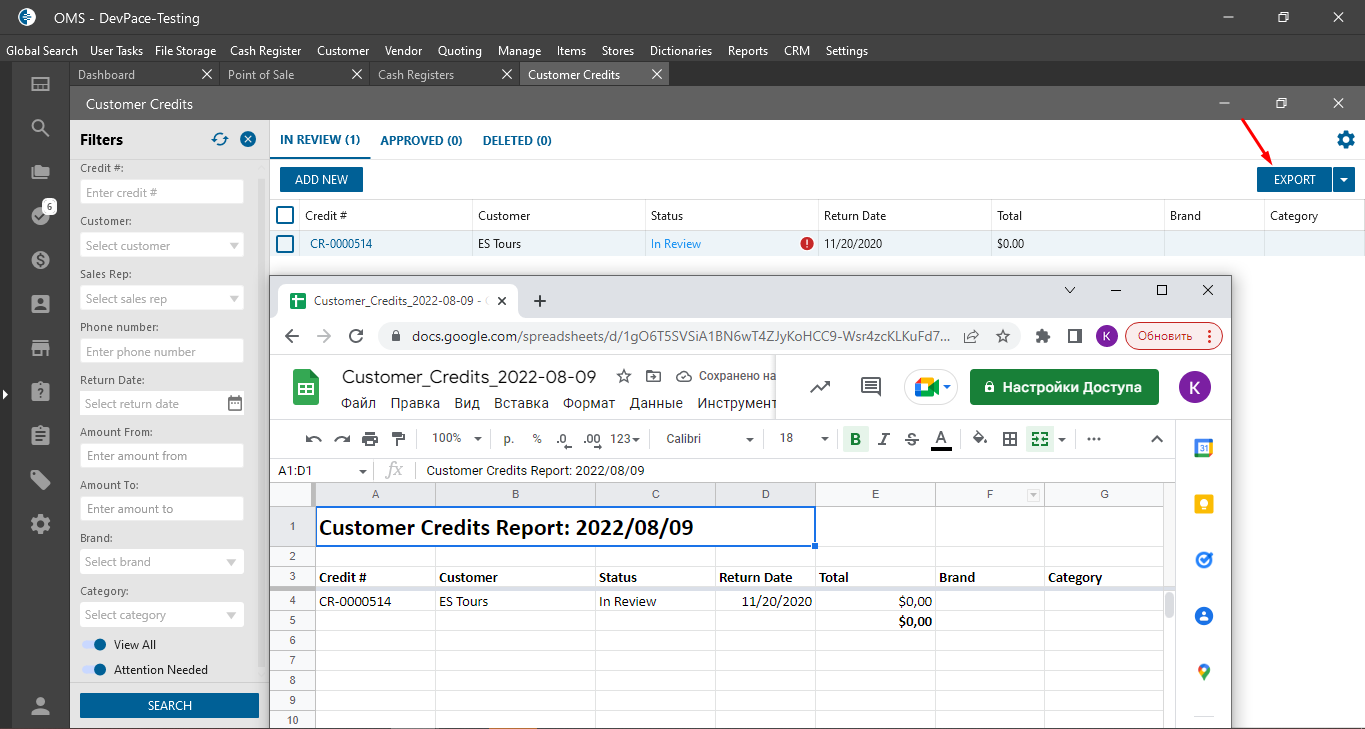Switch to the Approved (0) tab
Image resolution: width=1365 pixels, height=729 pixels.
[421, 141]
